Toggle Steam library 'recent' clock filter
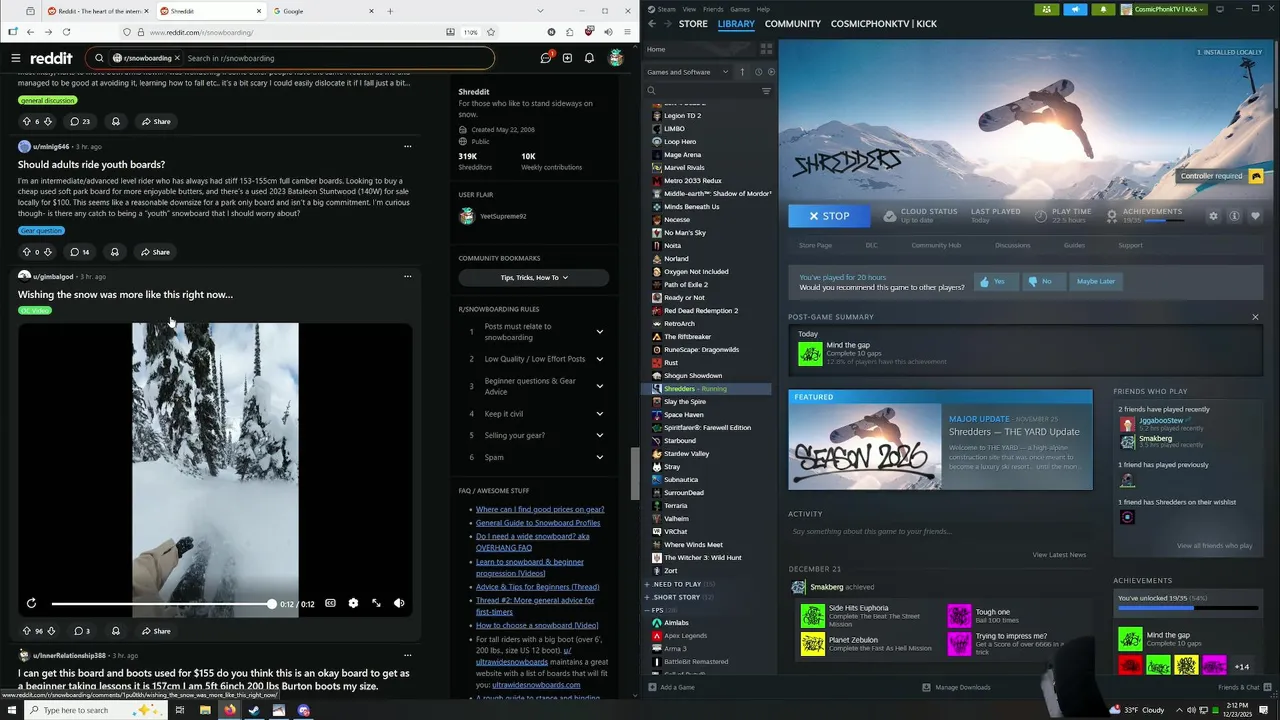Screen dimensions: 1280x720 [x=758, y=72]
